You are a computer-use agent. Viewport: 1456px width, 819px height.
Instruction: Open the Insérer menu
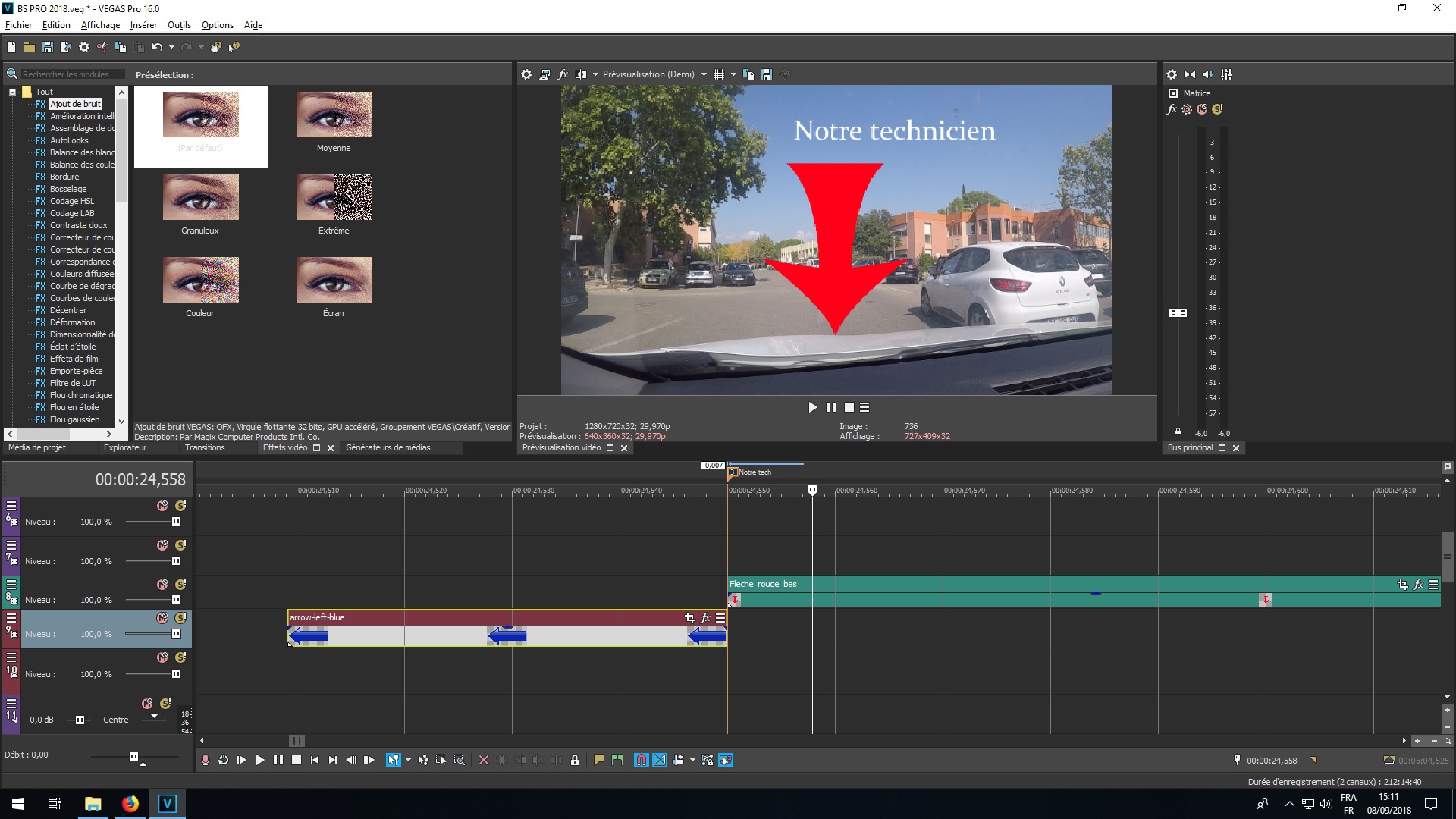coord(143,25)
